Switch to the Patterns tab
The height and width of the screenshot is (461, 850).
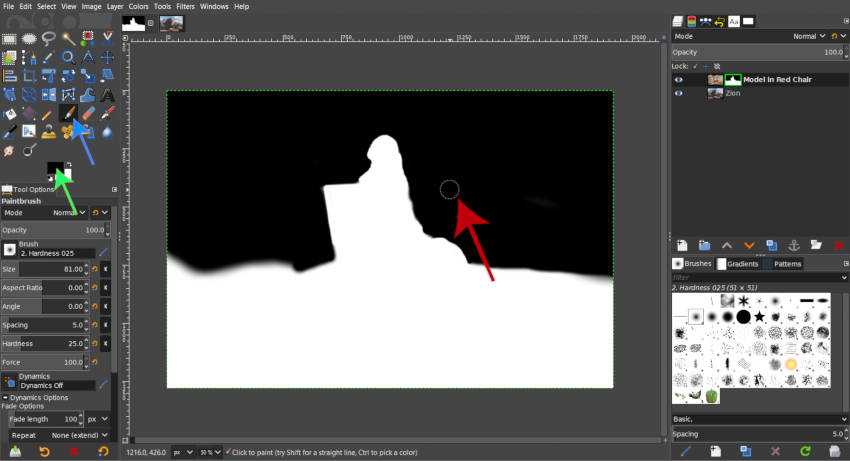point(787,264)
